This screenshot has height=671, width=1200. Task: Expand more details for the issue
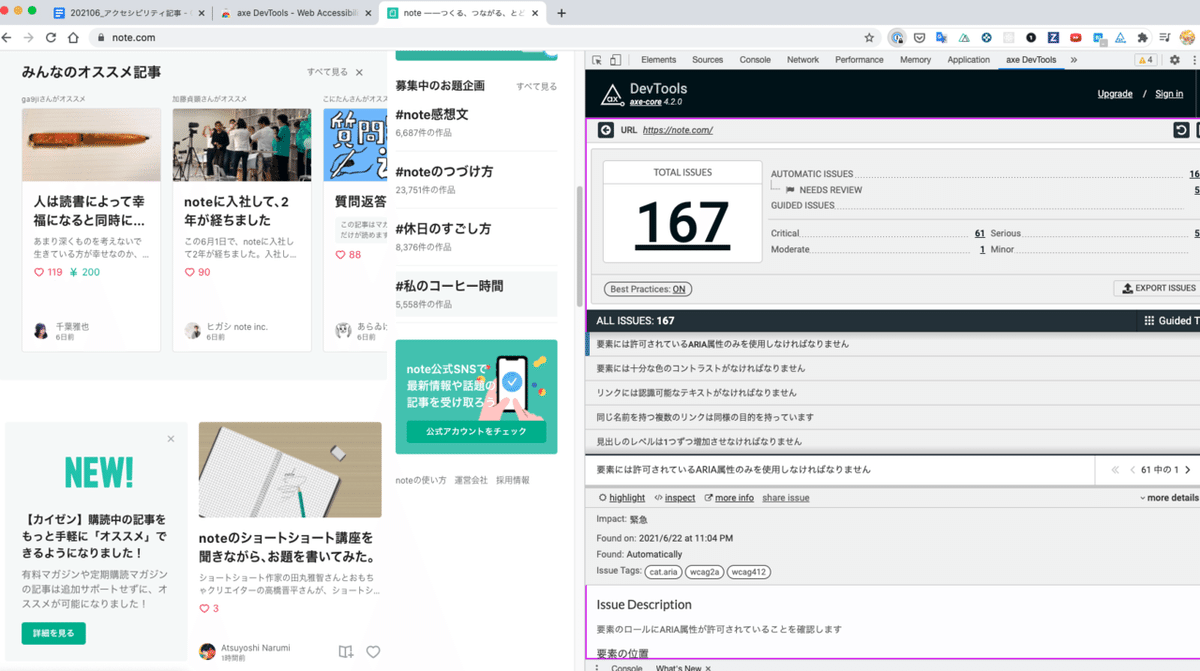[1167, 497]
